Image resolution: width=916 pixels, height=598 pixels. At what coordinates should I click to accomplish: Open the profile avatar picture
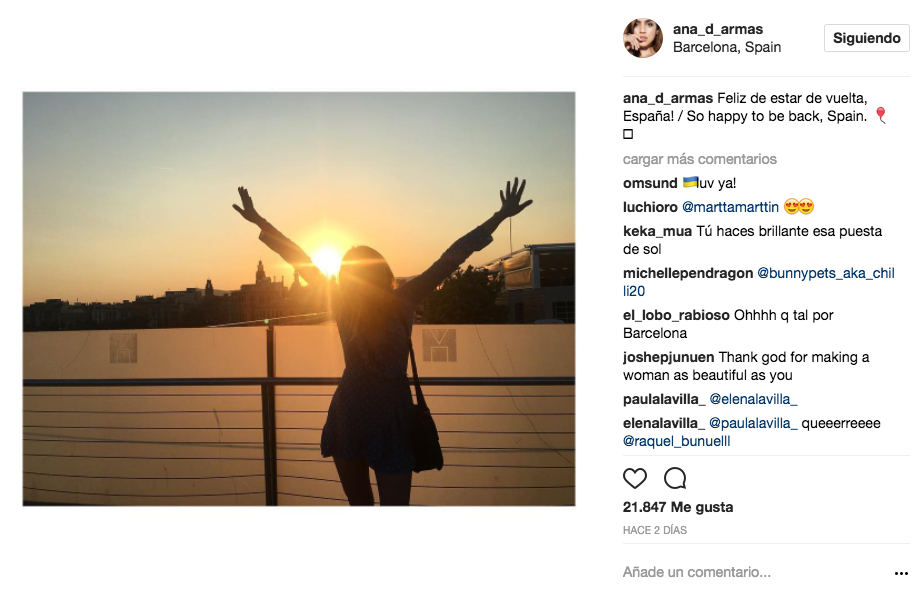[x=643, y=38]
